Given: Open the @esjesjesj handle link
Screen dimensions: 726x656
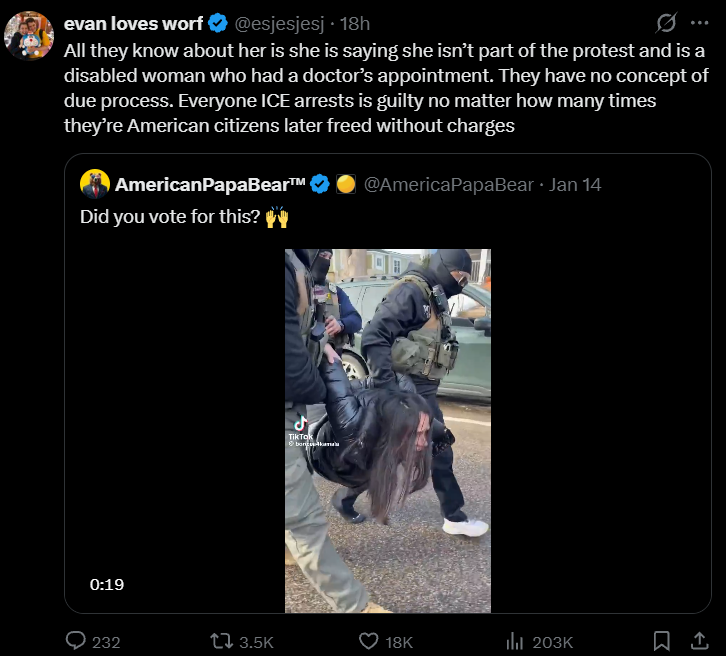Looking at the screenshot, I should (x=281, y=24).
